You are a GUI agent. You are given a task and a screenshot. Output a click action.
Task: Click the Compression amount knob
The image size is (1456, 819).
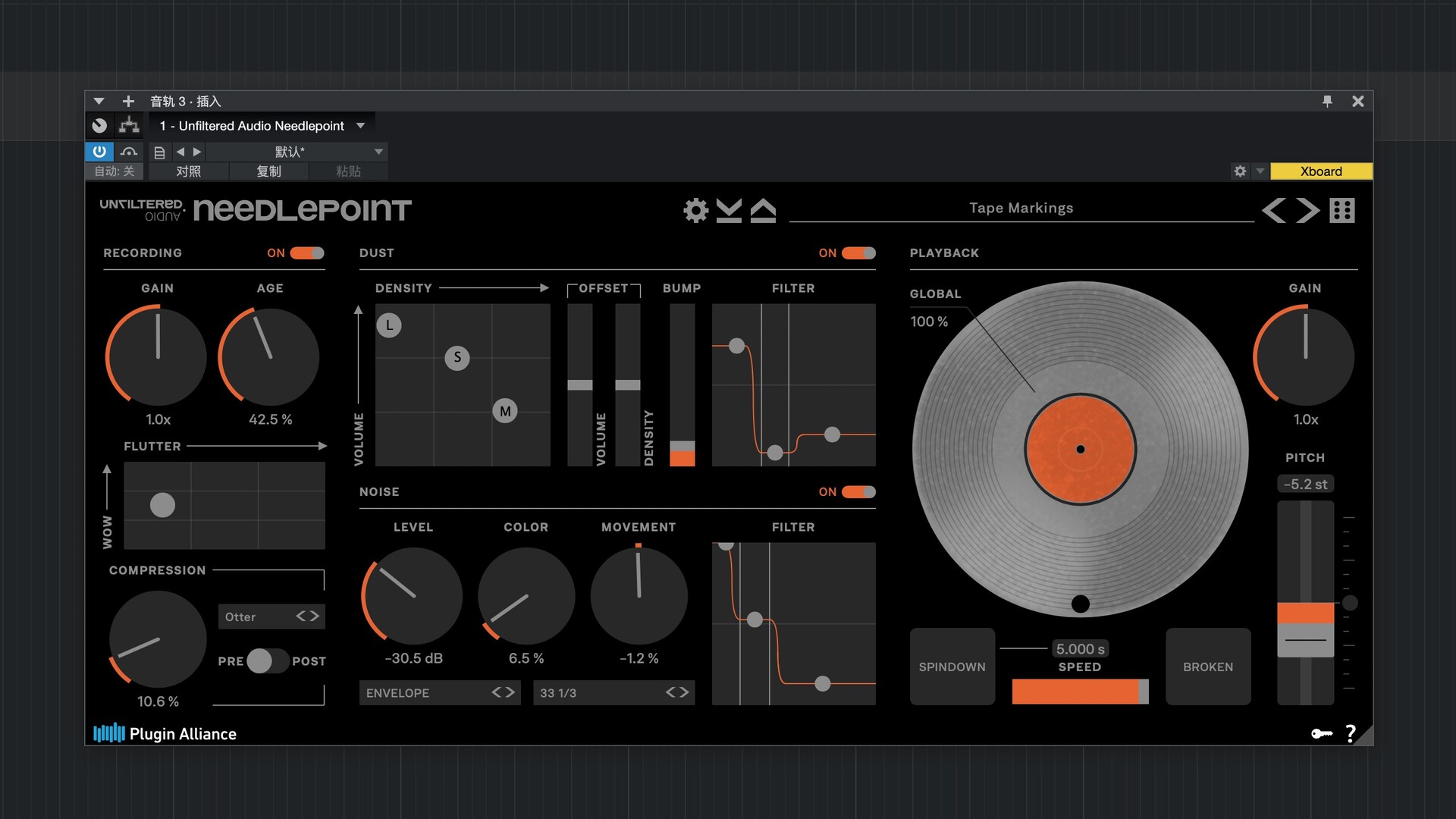(157, 639)
